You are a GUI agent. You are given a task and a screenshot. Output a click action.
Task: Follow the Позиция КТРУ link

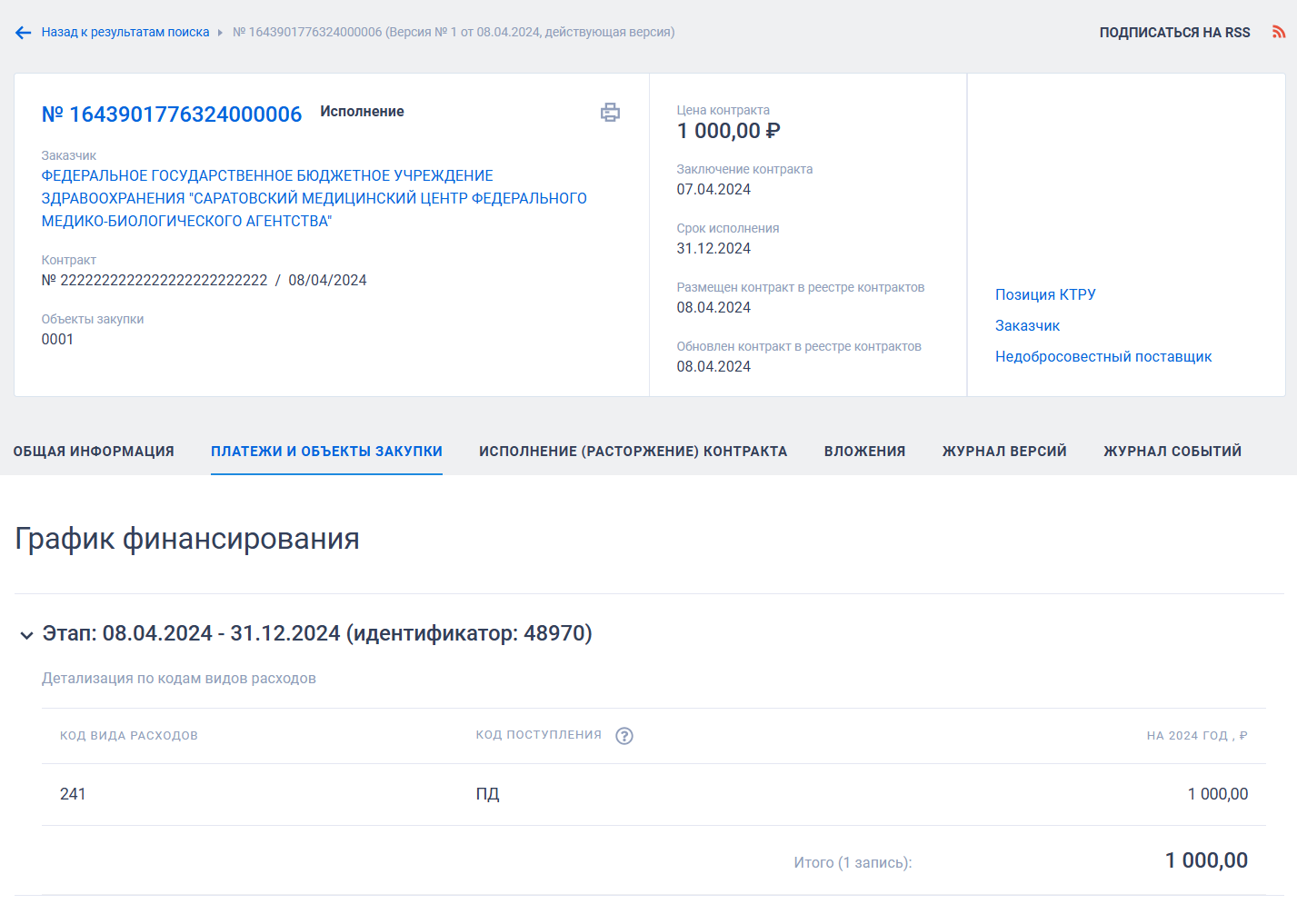(1045, 294)
